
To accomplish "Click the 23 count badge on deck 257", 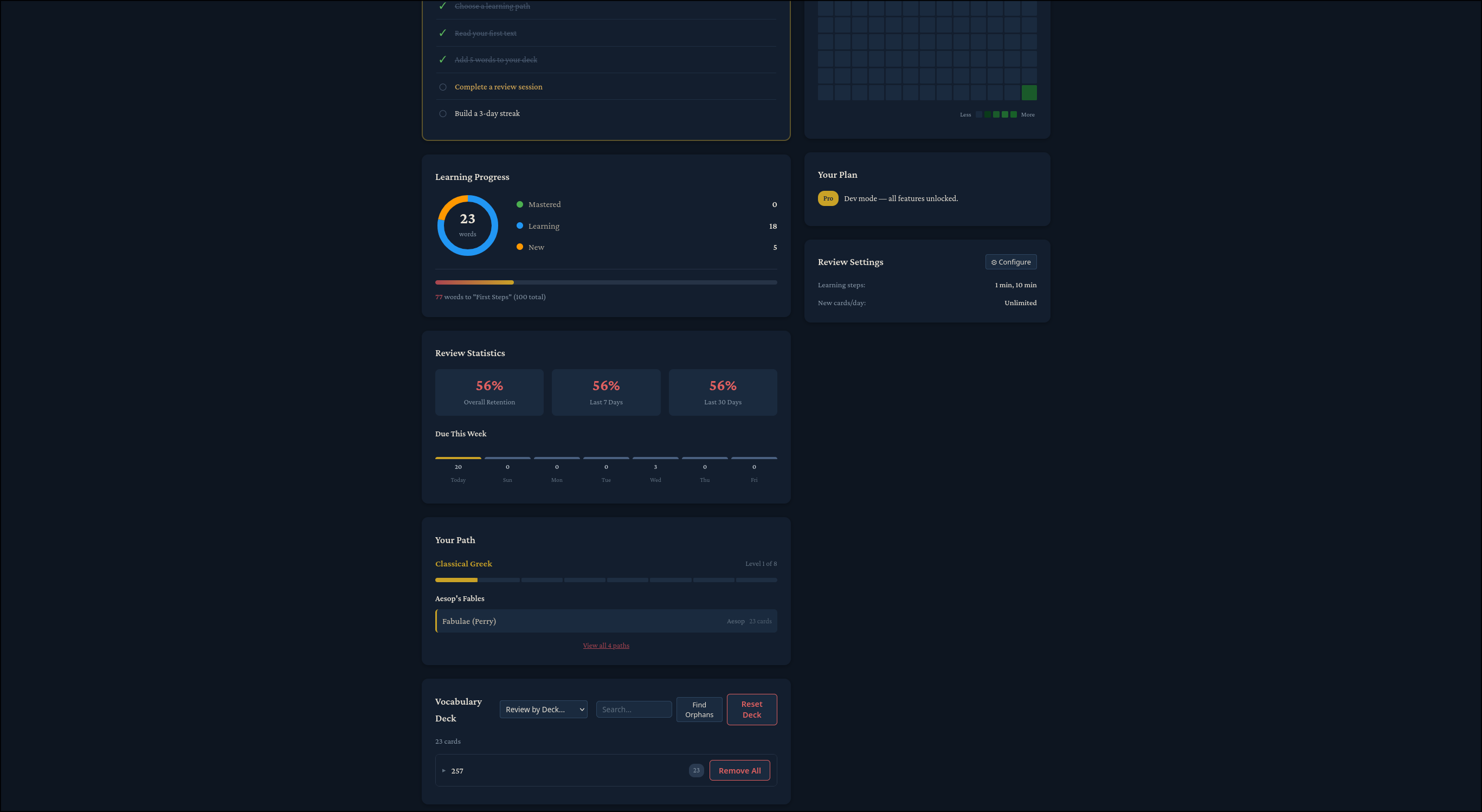I will (x=696, y=771).
